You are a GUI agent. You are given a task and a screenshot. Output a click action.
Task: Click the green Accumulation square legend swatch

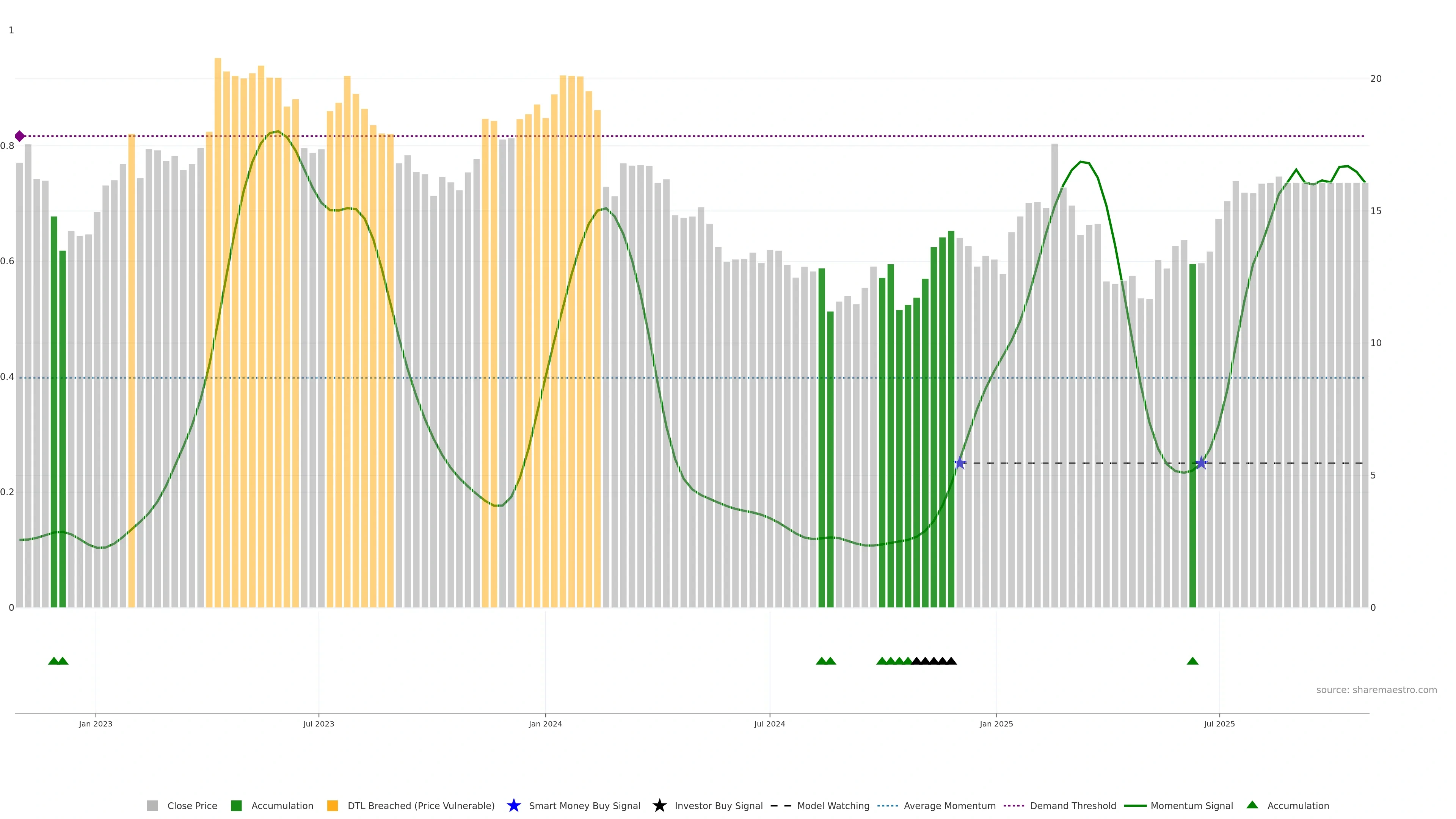[x=236, y=806]
